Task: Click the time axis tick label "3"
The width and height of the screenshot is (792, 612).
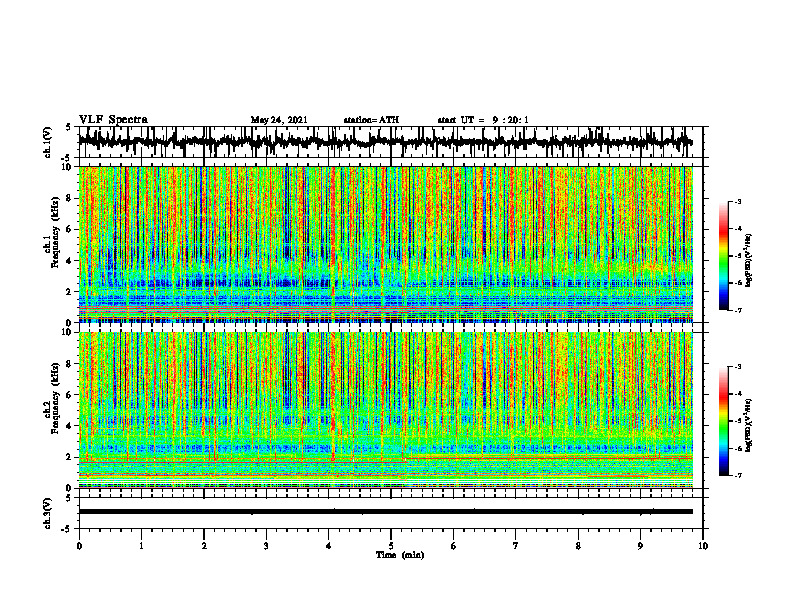Action: 266,546
